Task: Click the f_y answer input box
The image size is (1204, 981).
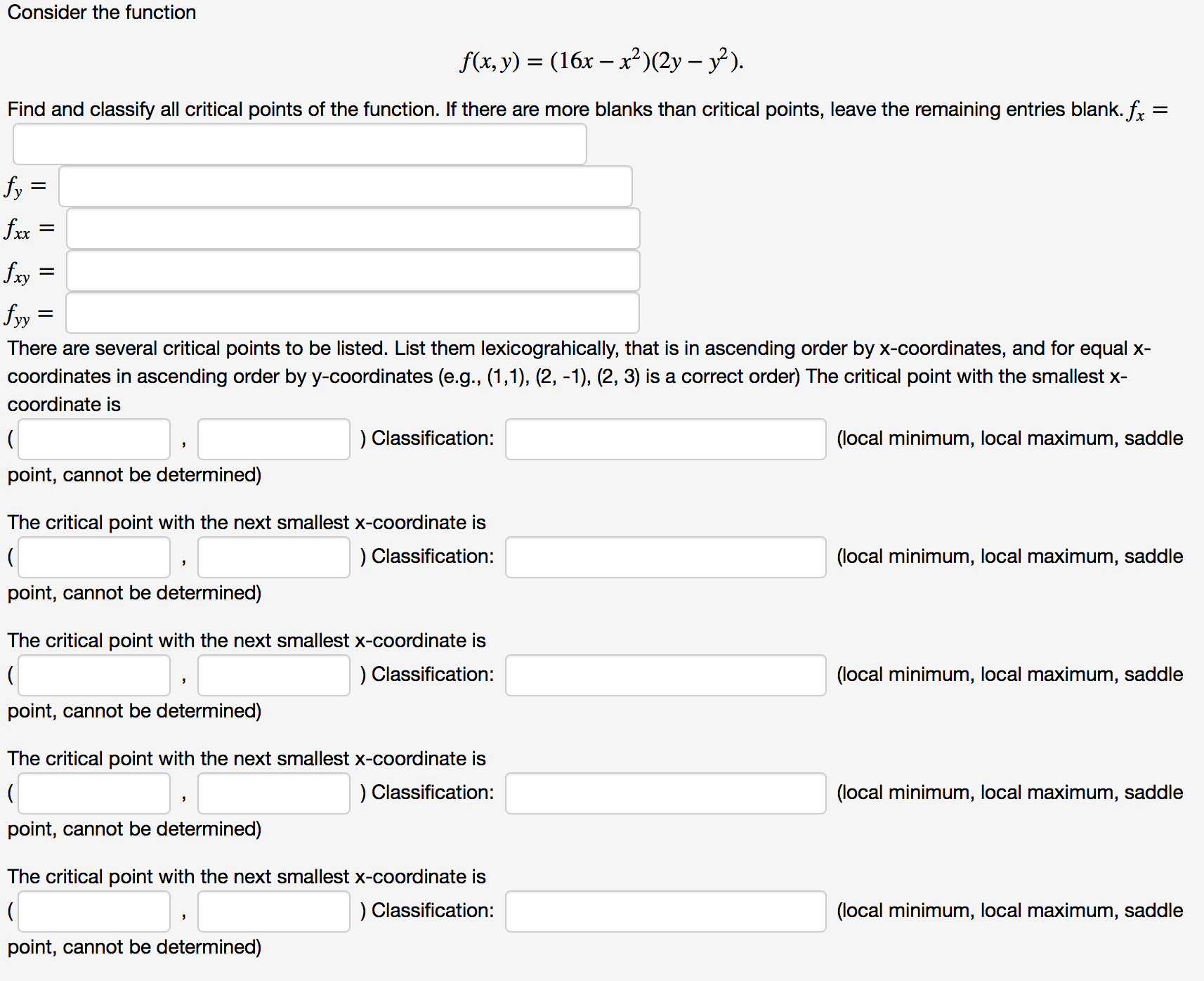Action: [x=345, y=186]
